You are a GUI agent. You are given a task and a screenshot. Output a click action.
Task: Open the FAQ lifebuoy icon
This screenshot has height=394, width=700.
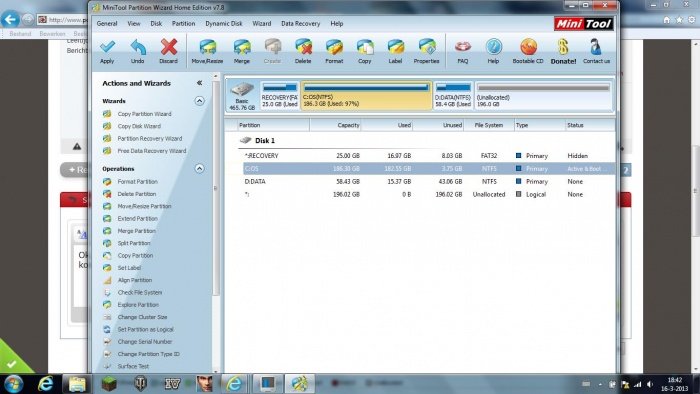point(462,47)
